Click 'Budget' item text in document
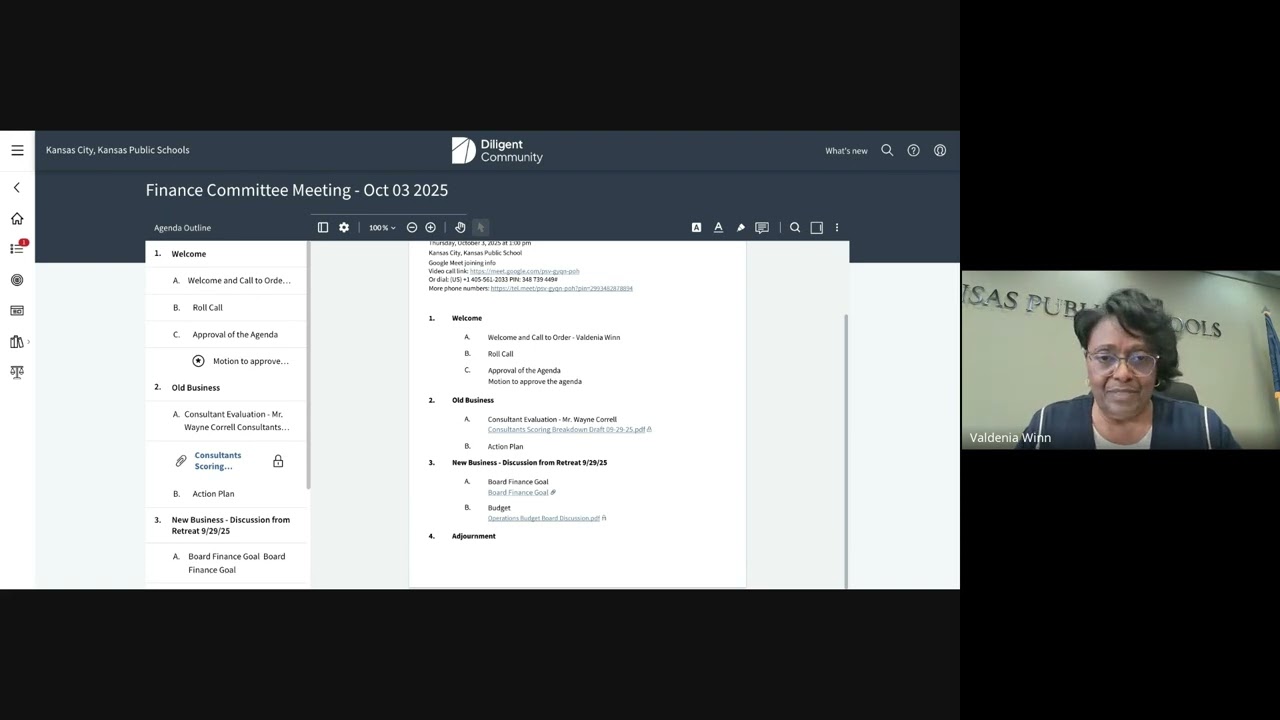This screenshot has height=720, width=1280. point(499,508)
